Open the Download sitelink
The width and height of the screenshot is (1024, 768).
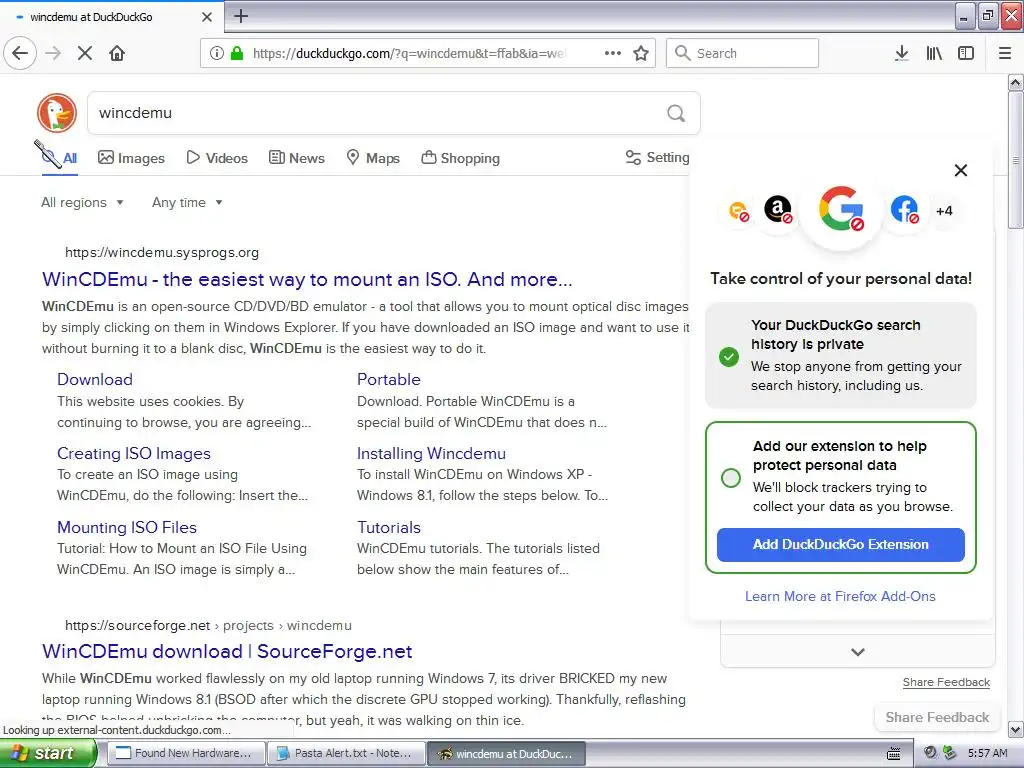coord(95,379)
